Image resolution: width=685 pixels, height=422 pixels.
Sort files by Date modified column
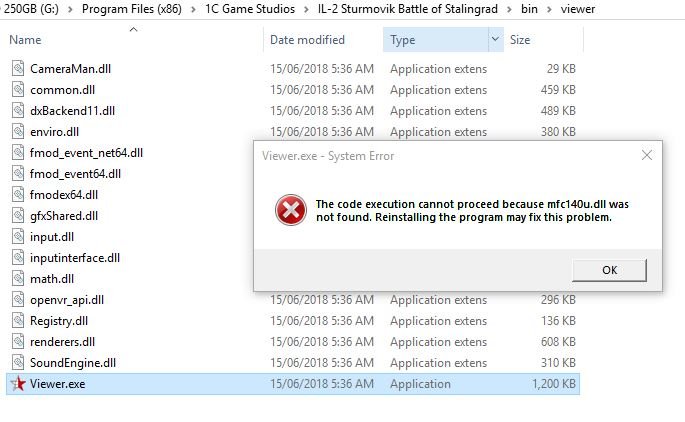307,40
